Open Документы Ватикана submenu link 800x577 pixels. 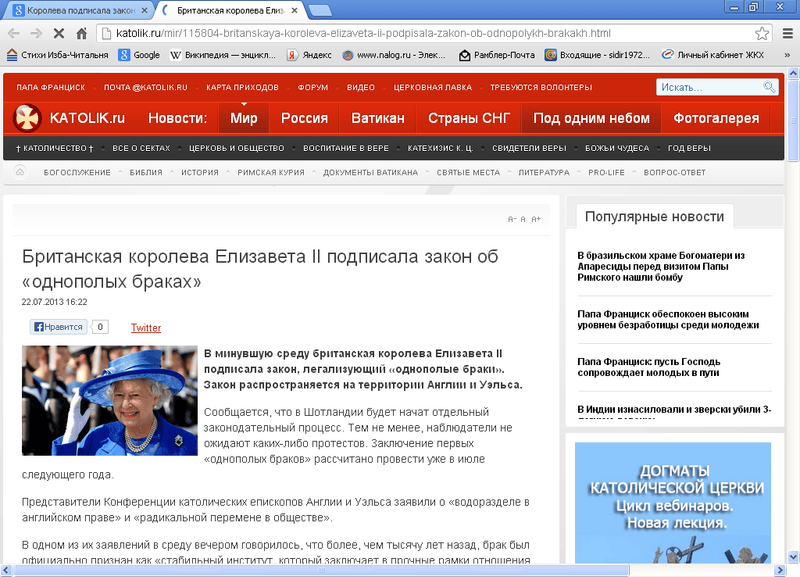(x=370, y=172)
